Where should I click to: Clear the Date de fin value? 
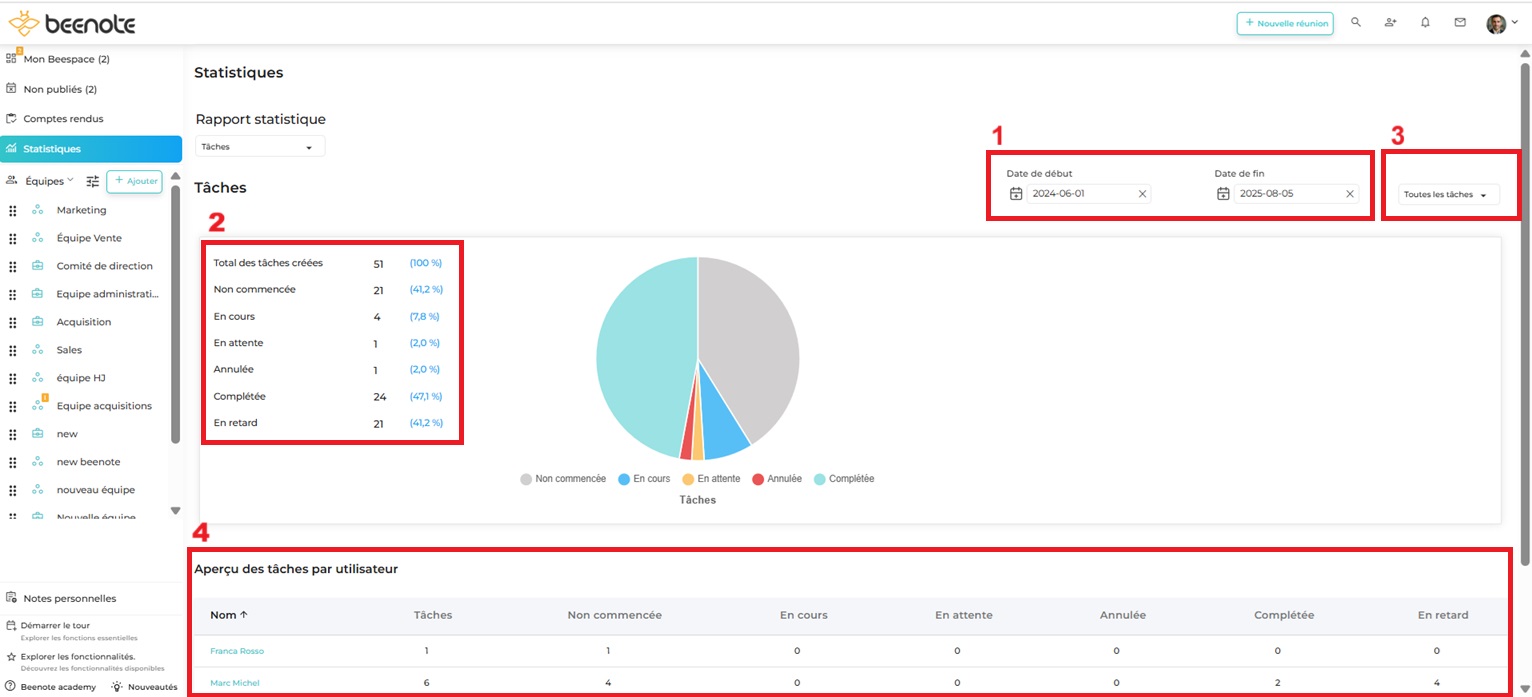1349,194
